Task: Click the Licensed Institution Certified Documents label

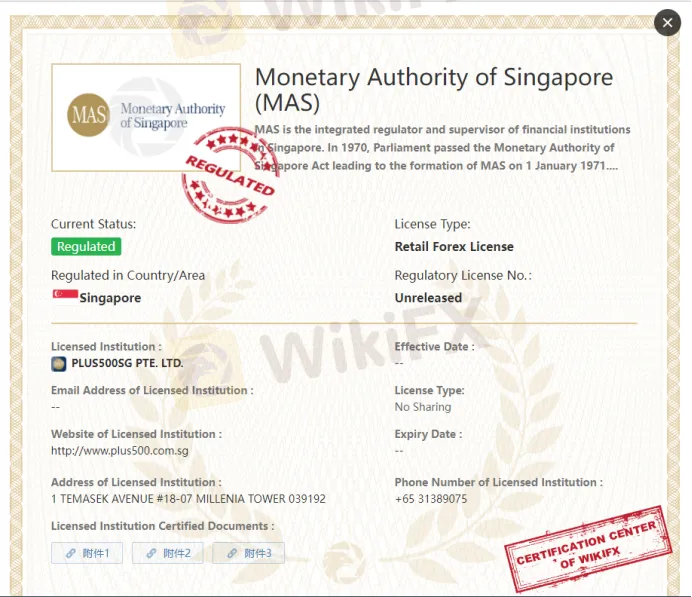Action: [x=162, y=526]
